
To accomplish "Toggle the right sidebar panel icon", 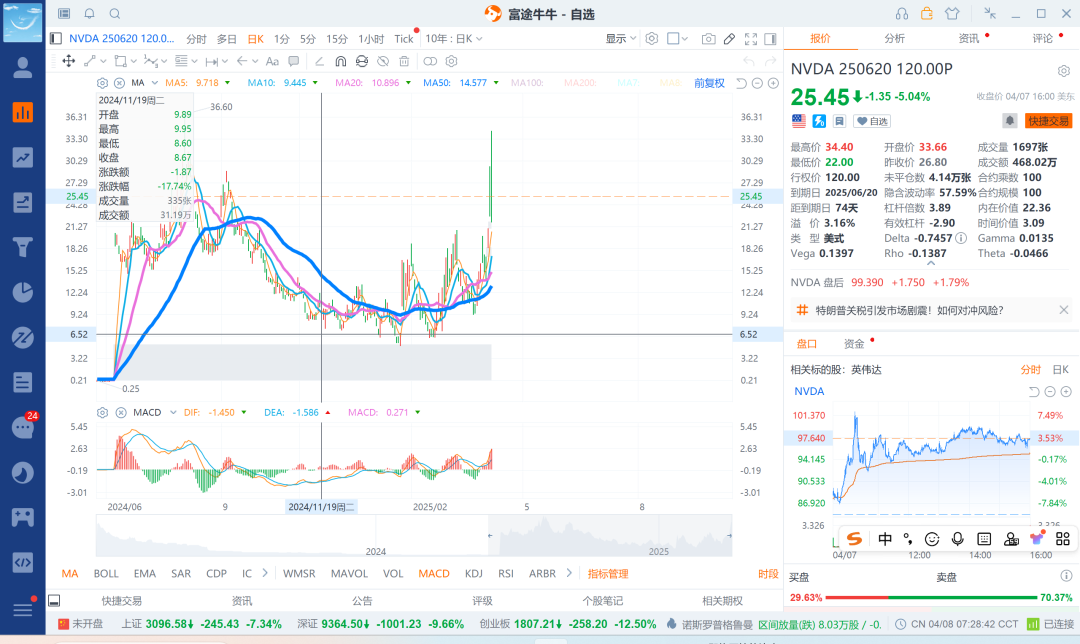I will pyautogui.click(x=771, y=39).
